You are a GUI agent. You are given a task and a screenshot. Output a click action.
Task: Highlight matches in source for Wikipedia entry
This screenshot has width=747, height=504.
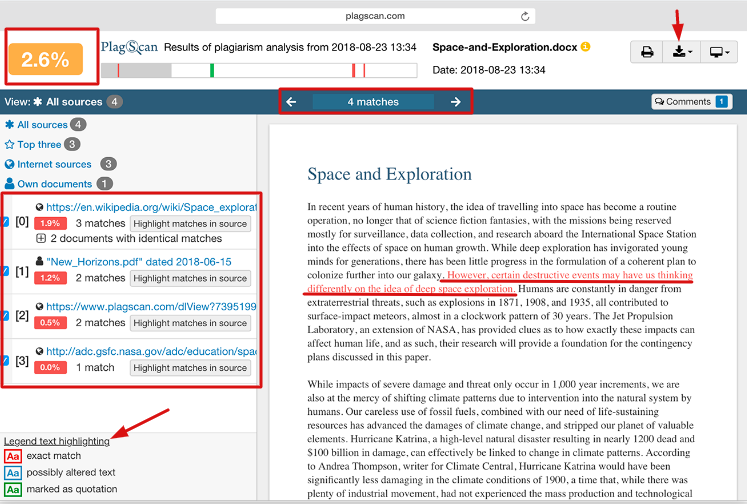(190, 224)
